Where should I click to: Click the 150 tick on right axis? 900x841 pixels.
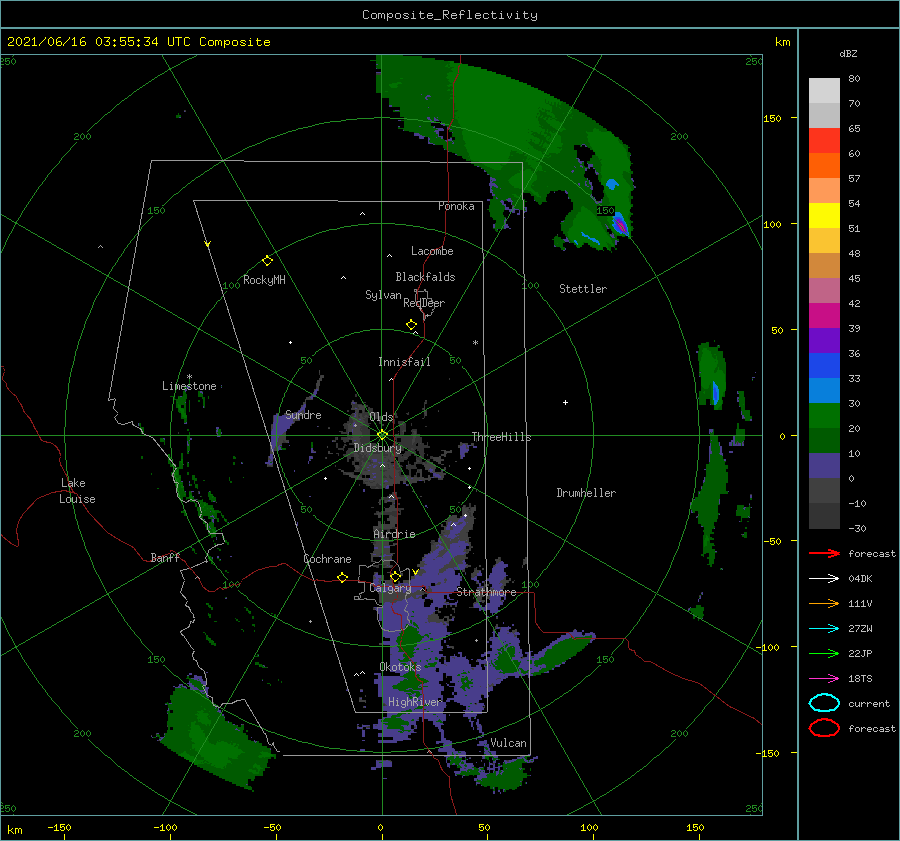click(x=772, y=118)
